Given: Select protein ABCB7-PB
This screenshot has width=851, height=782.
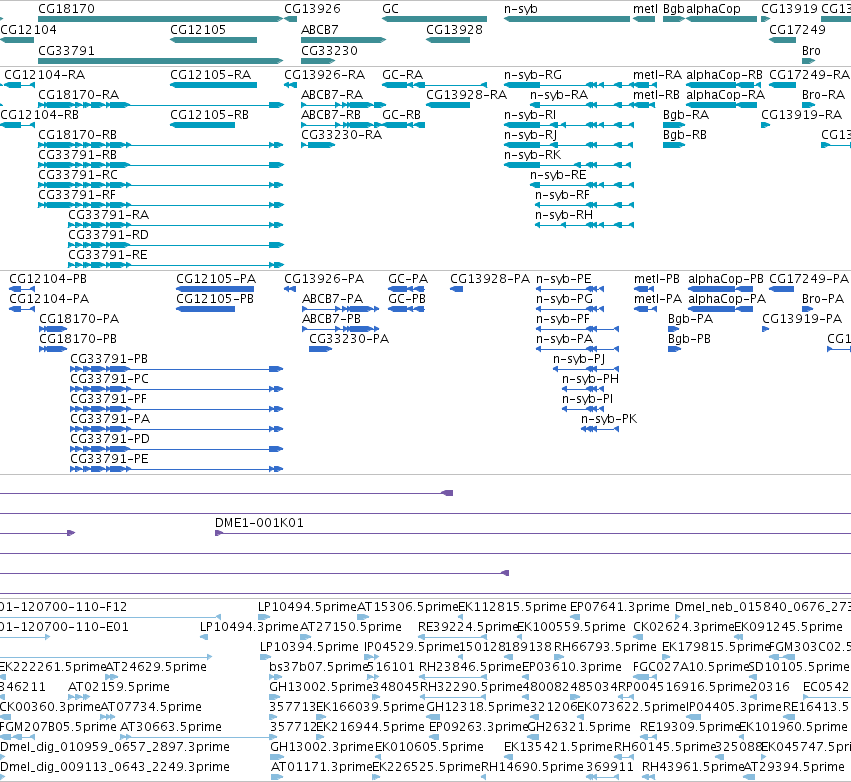Looking at the screenshot, I should pos(332,319).
